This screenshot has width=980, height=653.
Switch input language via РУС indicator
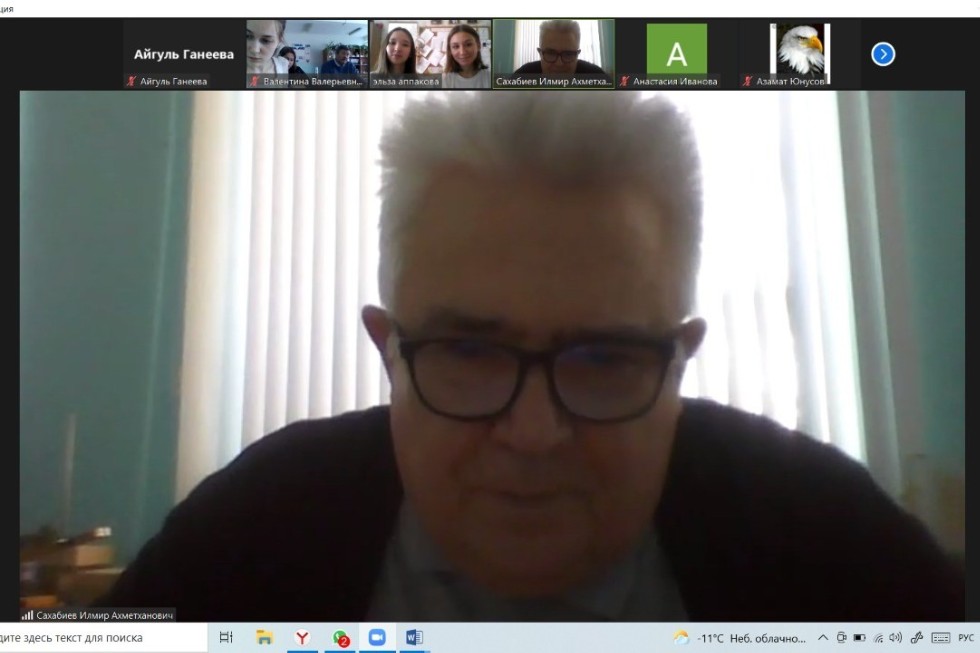click(965, 637)
